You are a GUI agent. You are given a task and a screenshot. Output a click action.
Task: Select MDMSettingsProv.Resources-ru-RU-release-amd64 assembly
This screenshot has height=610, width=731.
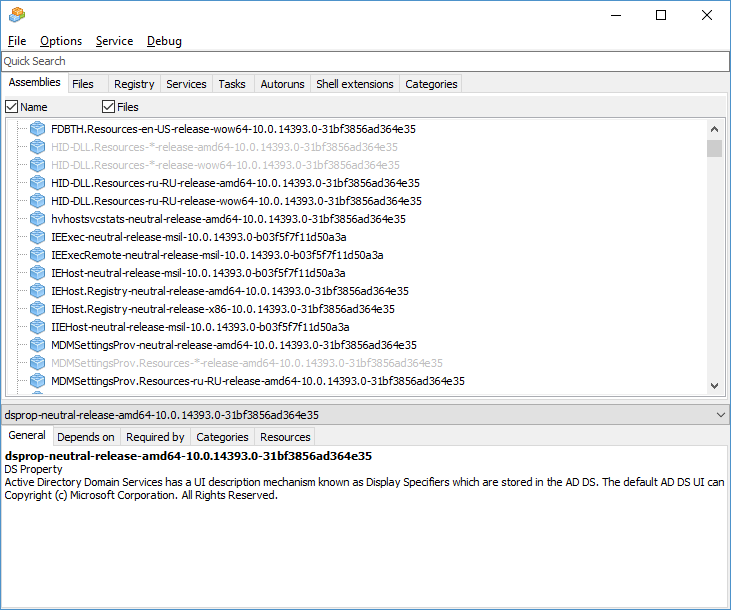[258, 381]
